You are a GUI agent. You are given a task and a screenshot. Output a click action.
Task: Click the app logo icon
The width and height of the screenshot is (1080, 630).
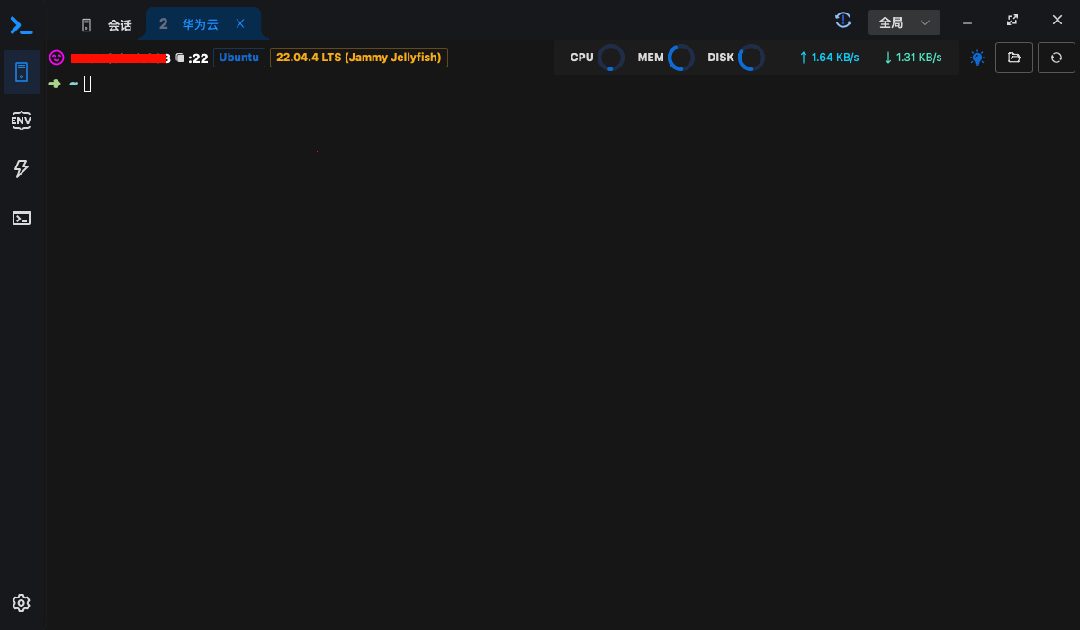click(21, 26)
